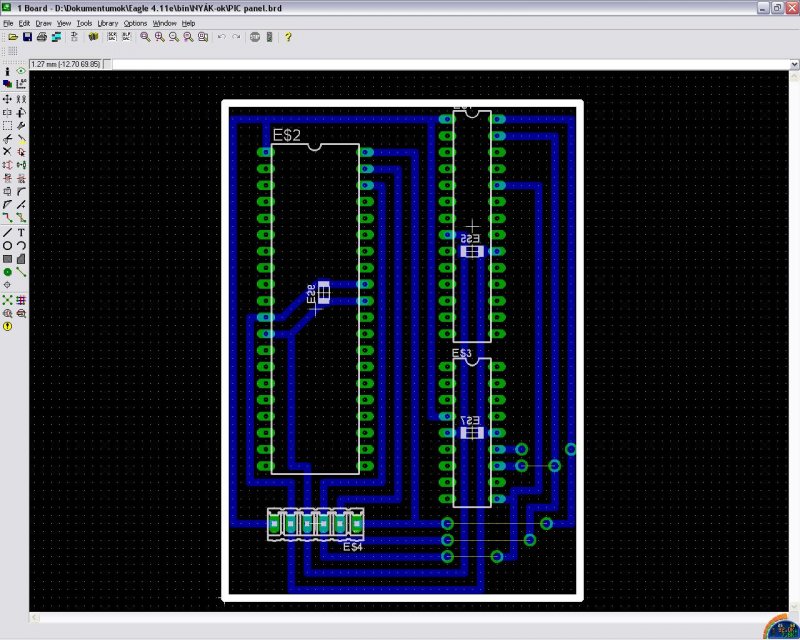Zoom out with the minus magnifier
800x640 pixels.
tap(174, 37)
